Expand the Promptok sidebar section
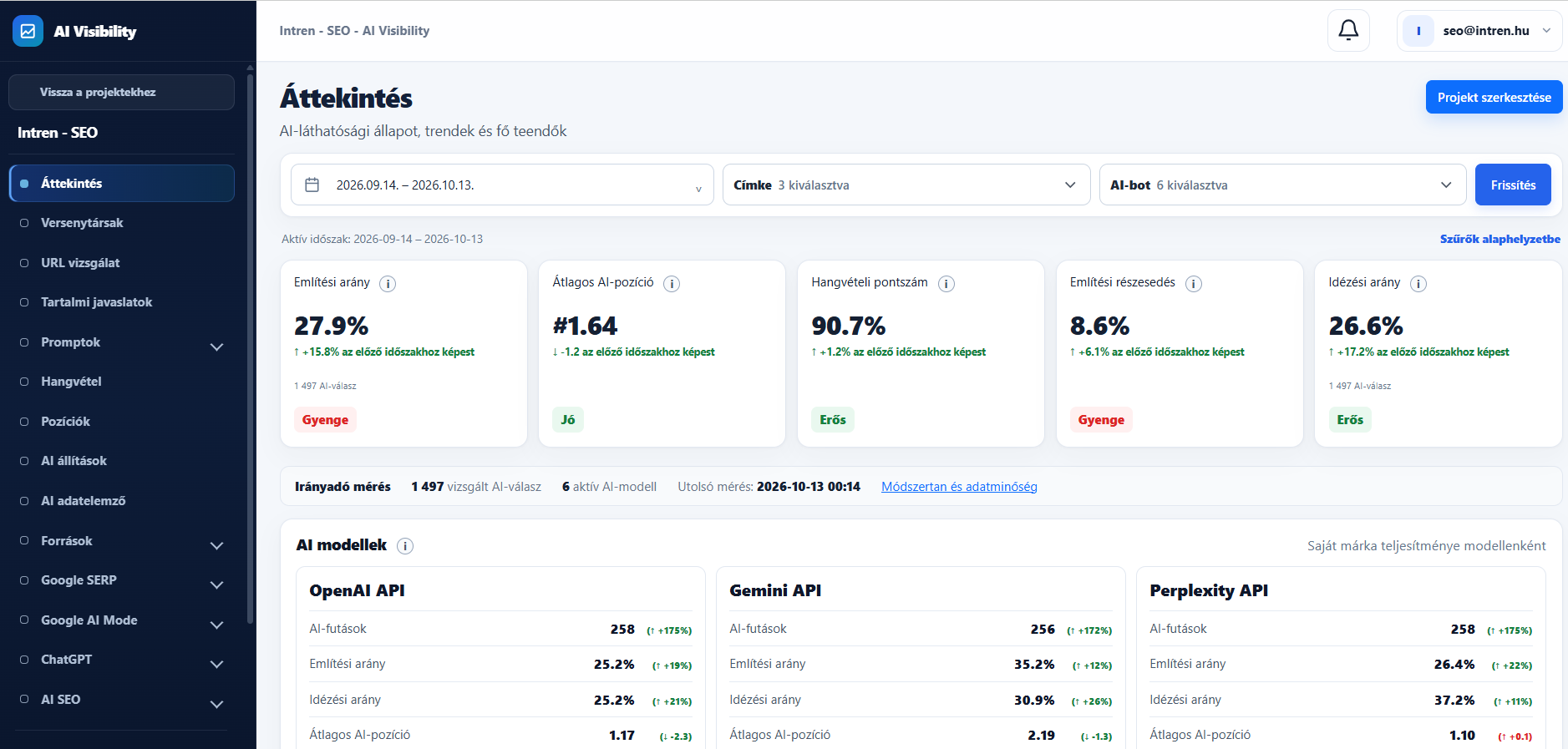 (217, 347)
